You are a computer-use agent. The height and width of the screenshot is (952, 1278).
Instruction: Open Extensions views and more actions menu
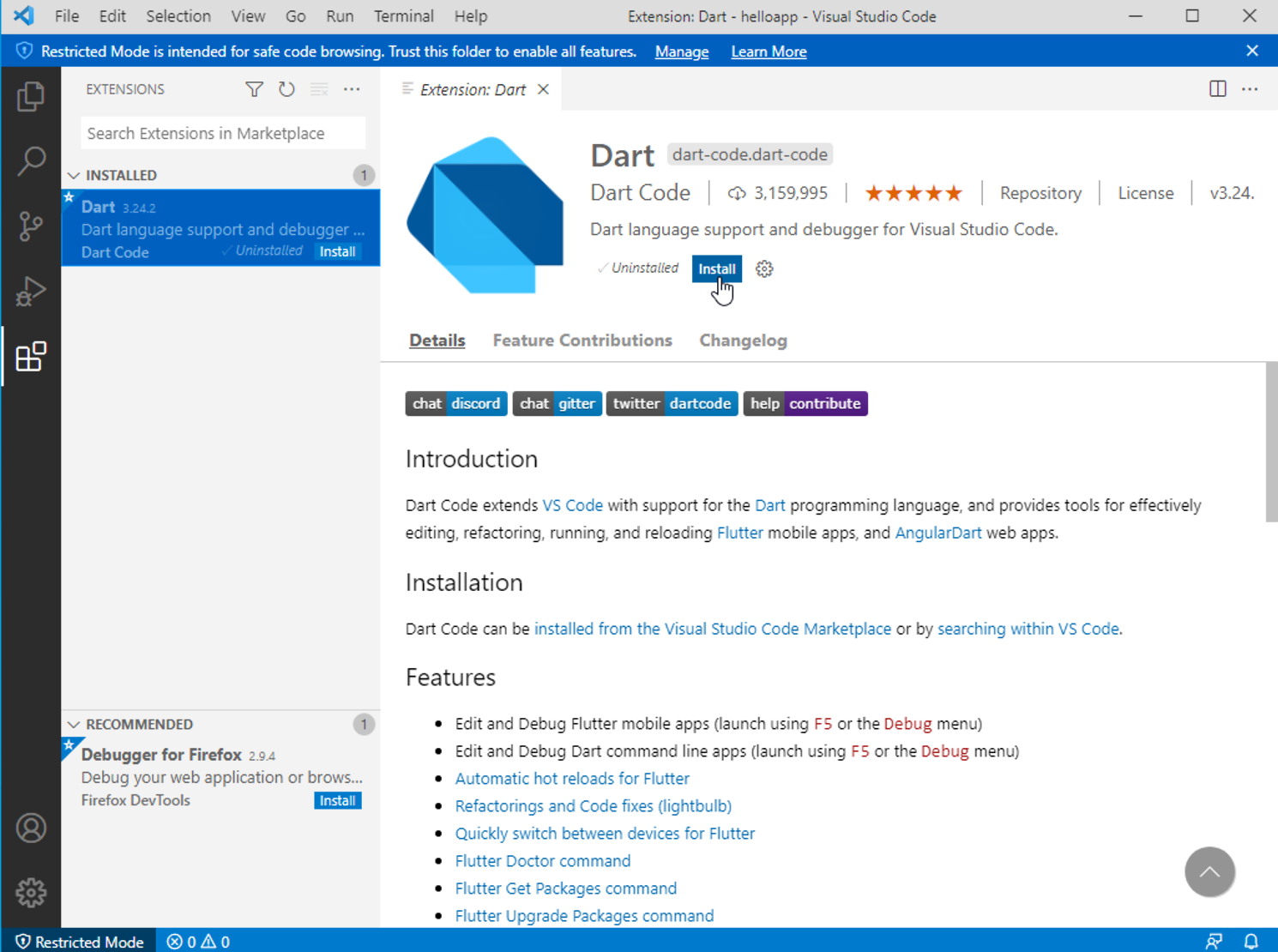(352, 89)
